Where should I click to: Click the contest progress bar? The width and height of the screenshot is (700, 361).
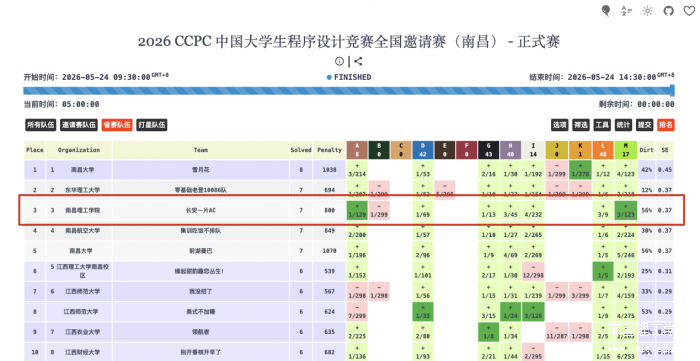348,91
